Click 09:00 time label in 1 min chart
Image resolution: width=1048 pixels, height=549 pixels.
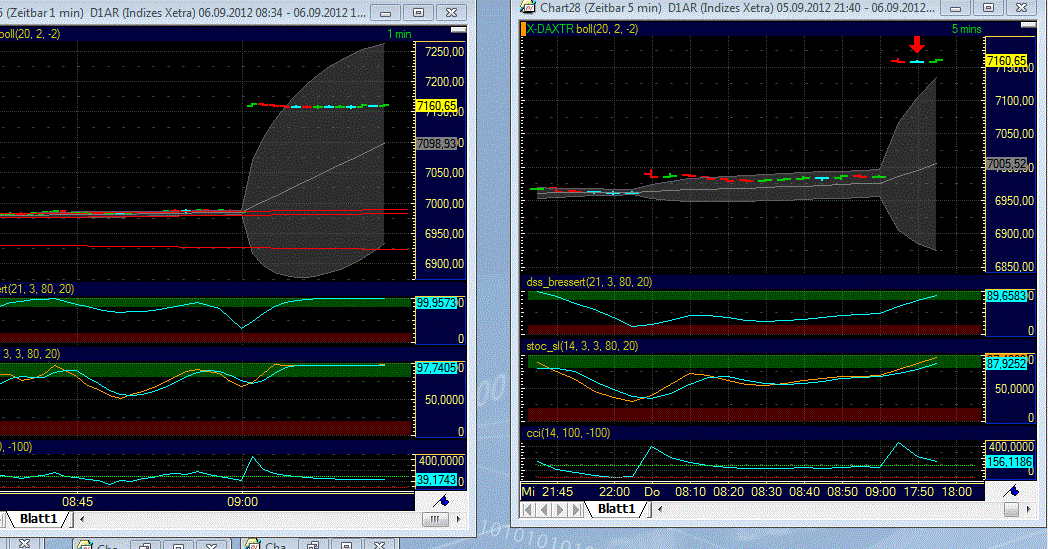pyautogui.click(x=242, y=502)
